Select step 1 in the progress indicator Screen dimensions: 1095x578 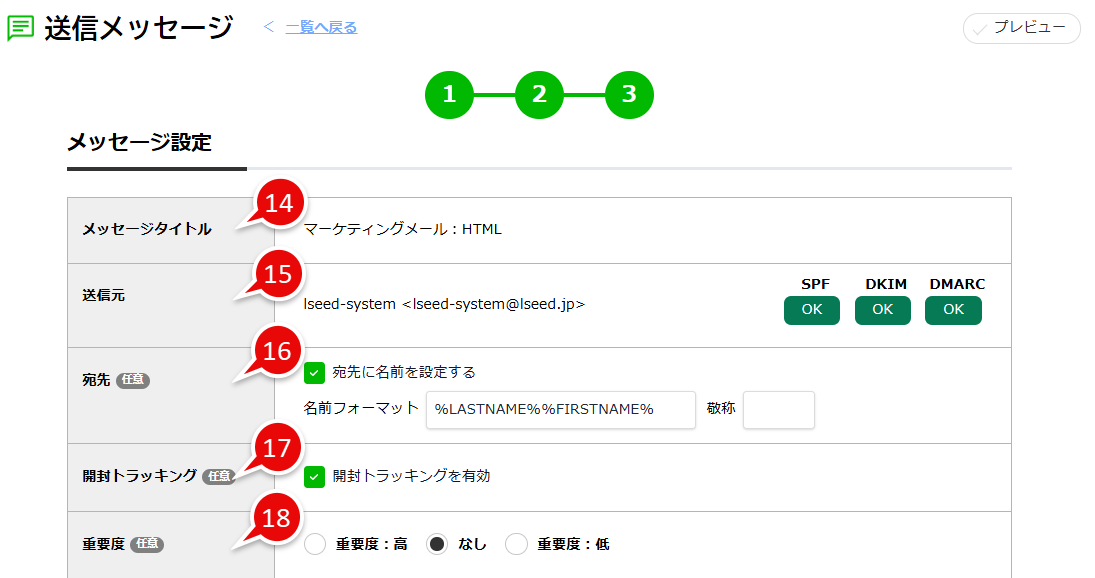(x=449, y=95)
